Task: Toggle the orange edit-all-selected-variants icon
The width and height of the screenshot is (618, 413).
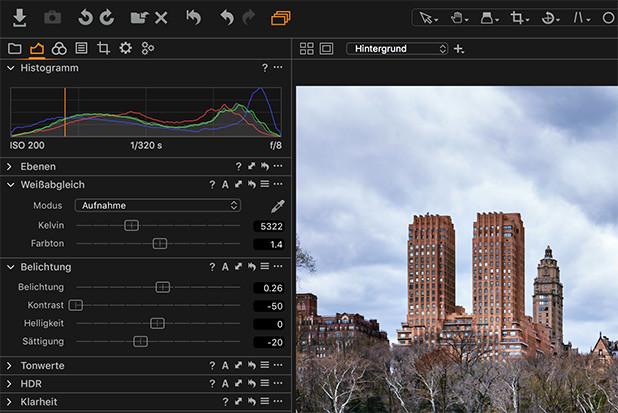Action: pos(281,18)
